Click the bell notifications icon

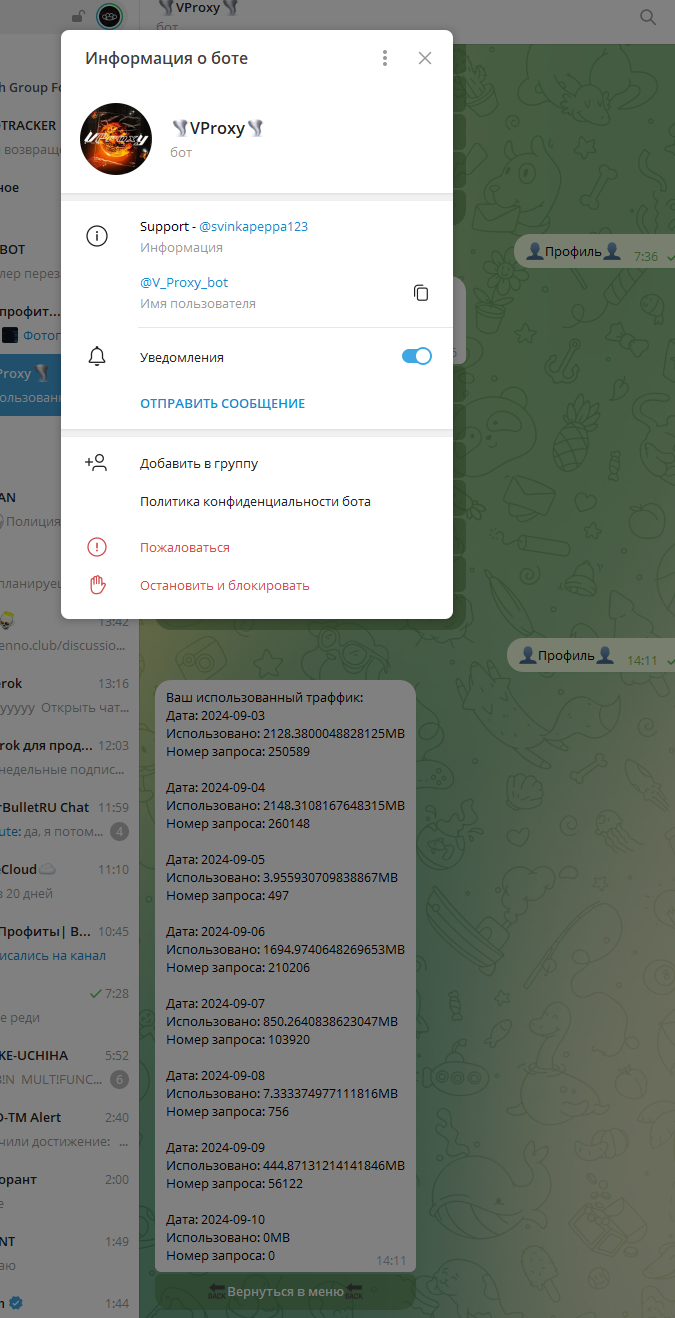coord(97,357)
